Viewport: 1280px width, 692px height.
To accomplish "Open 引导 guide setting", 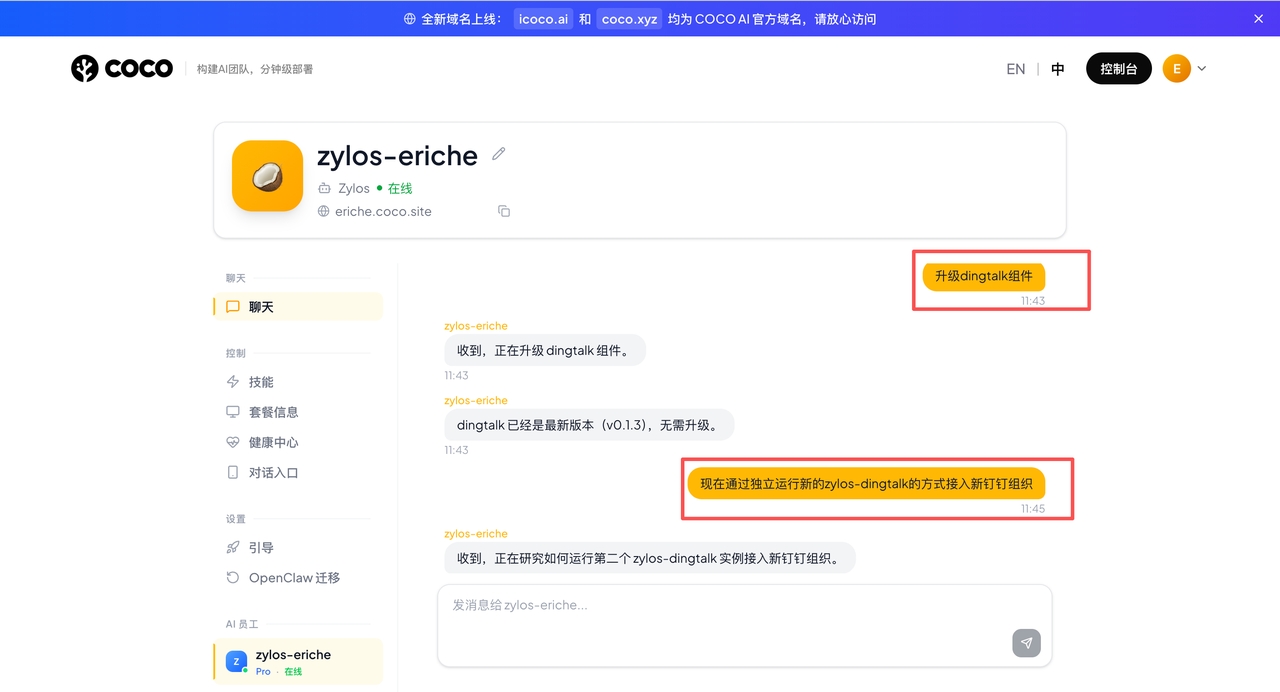I will tap(298, 548).
